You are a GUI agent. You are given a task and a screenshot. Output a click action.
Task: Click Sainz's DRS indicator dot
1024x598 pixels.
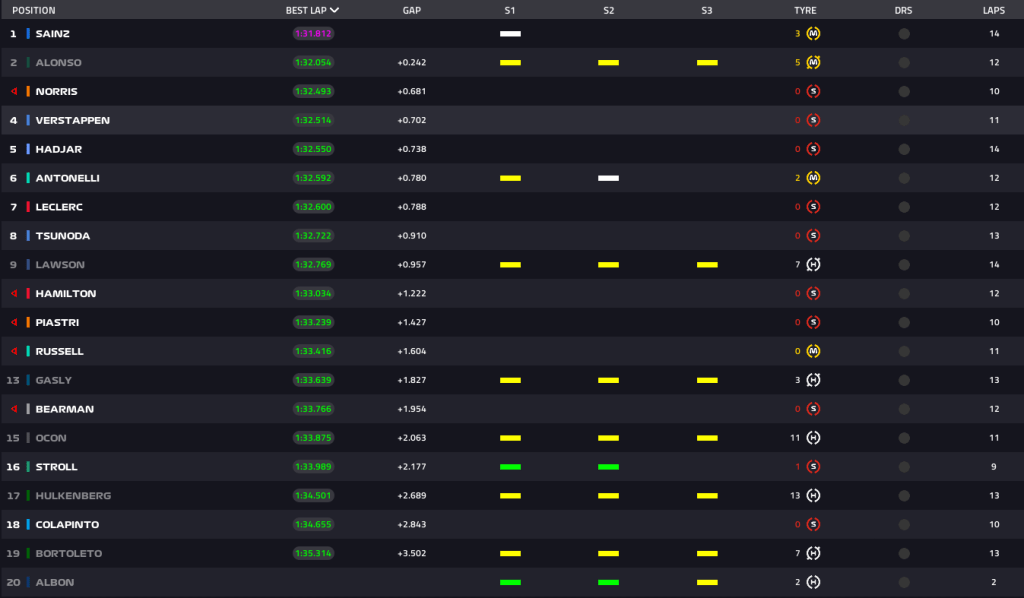click(904, 34)
